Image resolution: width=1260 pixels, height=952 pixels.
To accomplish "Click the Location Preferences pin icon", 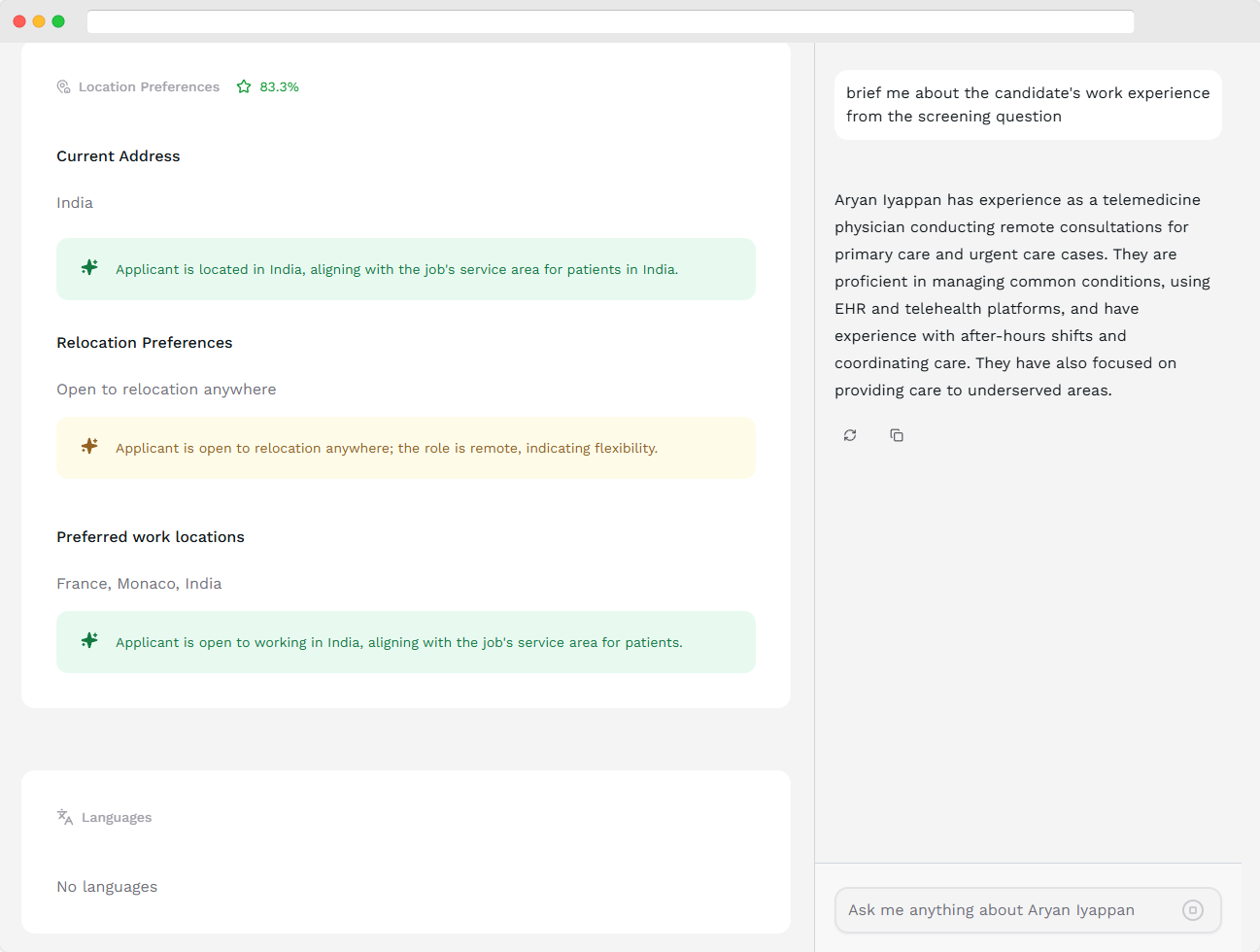I will [x=62, y=86].
